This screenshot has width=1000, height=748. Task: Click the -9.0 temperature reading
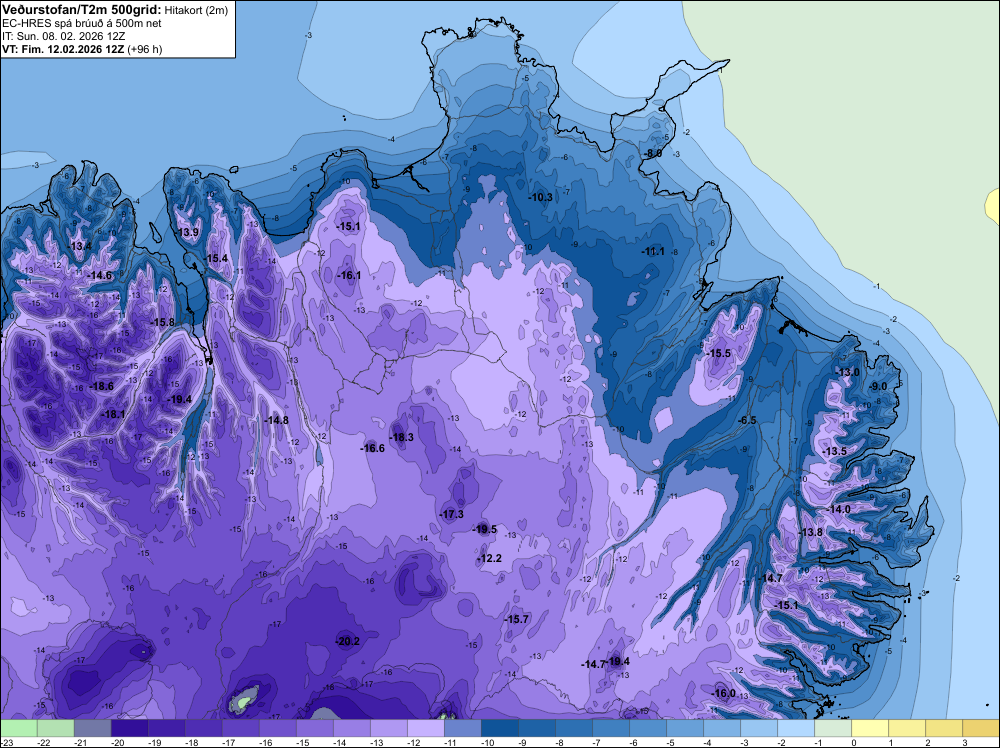click(x=879, y=386)
